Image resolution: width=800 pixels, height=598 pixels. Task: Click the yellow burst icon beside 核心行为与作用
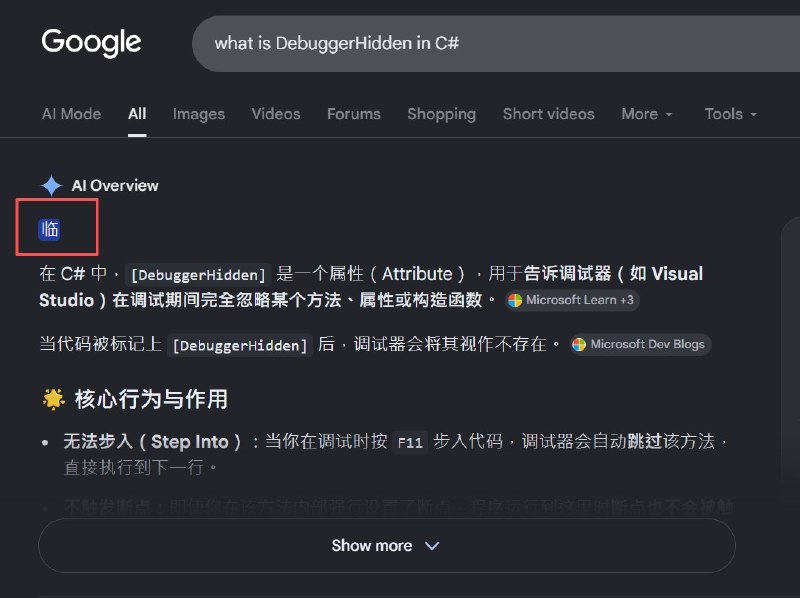(x=54, y=399)
